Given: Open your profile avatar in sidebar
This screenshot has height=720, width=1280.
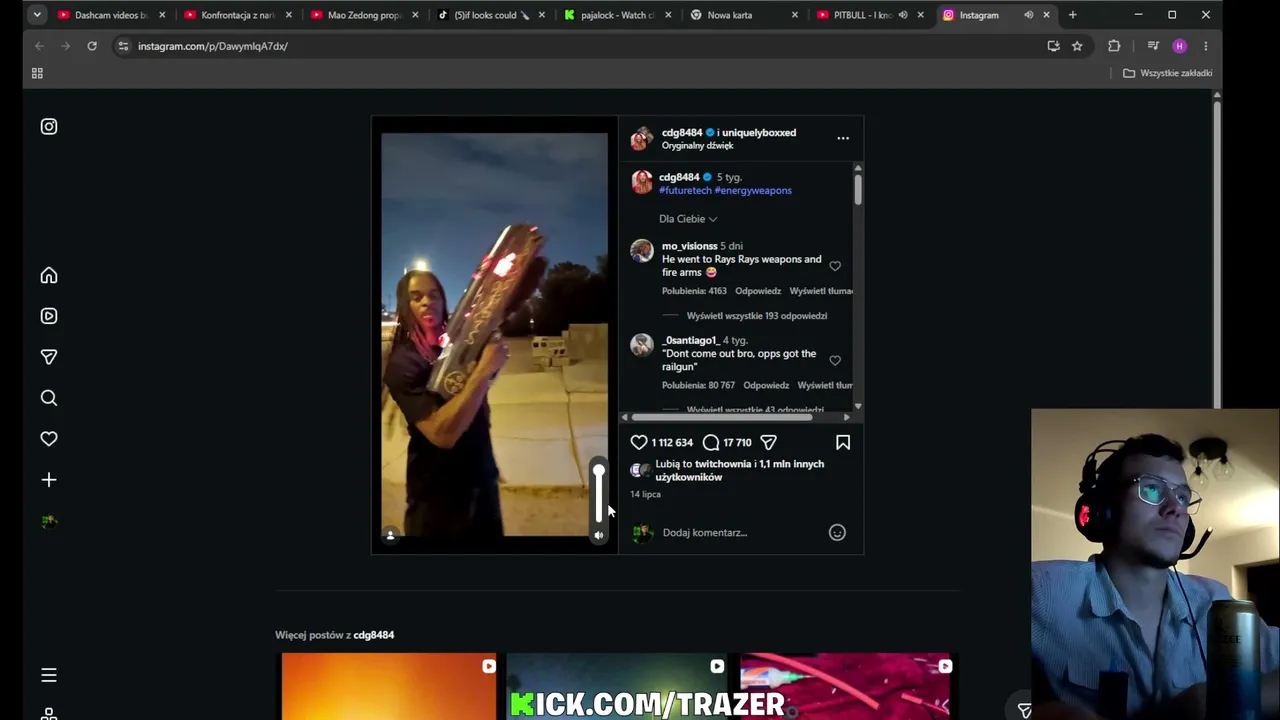Looking at the screenshot, I should (x=49, y=521).
